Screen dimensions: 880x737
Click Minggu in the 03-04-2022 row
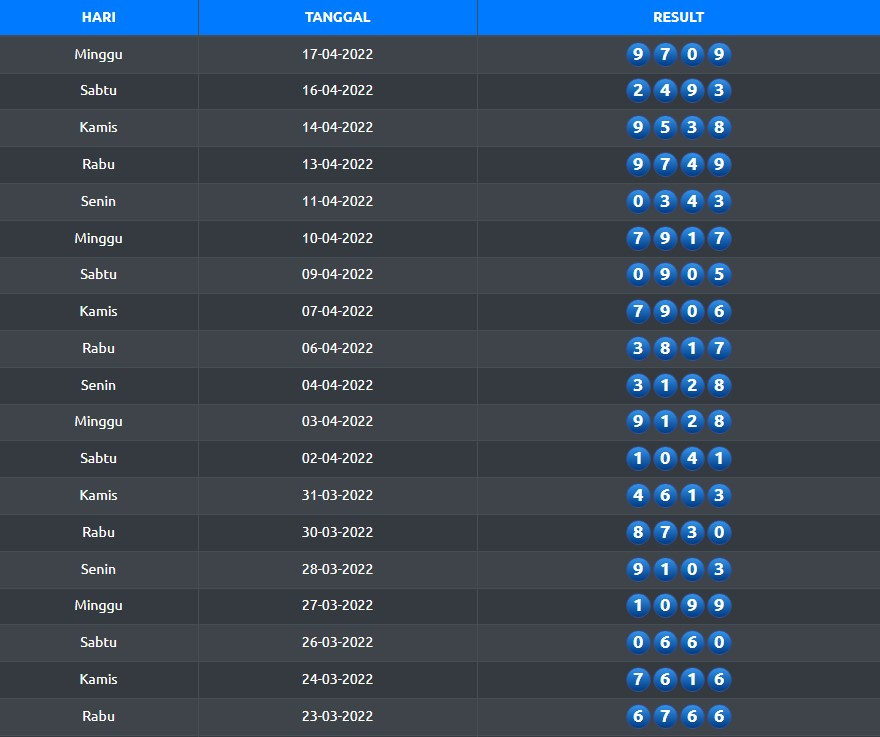pos(99,422)
